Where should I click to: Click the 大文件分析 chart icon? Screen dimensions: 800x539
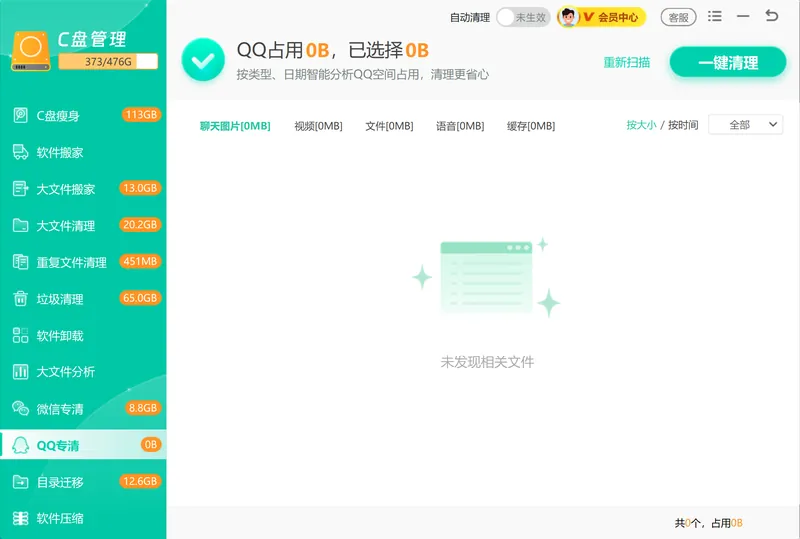click(20, 372)
